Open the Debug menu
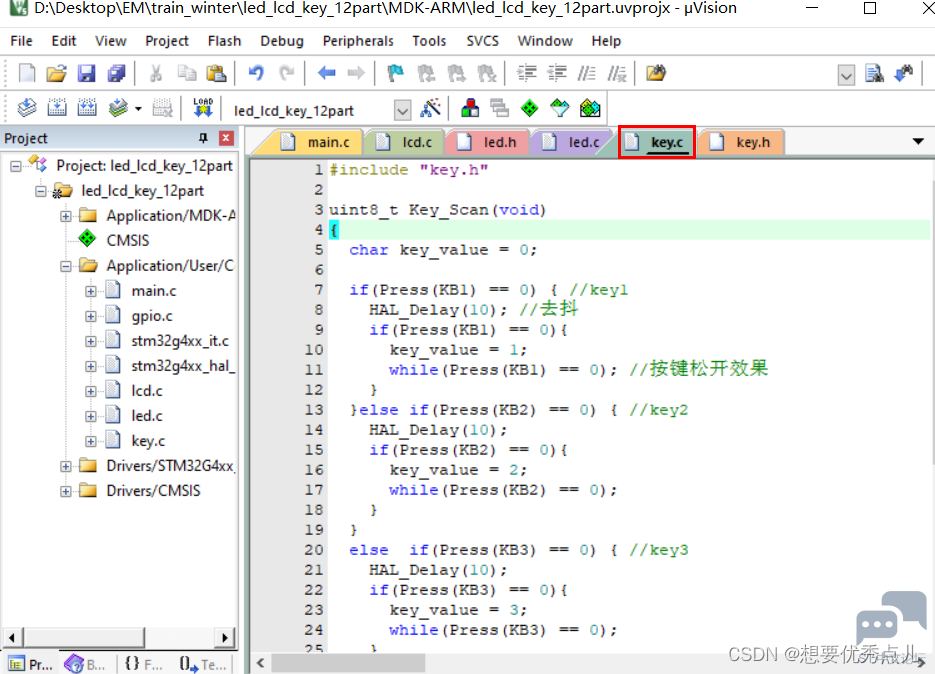The image size is (935, 674). (x=281, y=41)
